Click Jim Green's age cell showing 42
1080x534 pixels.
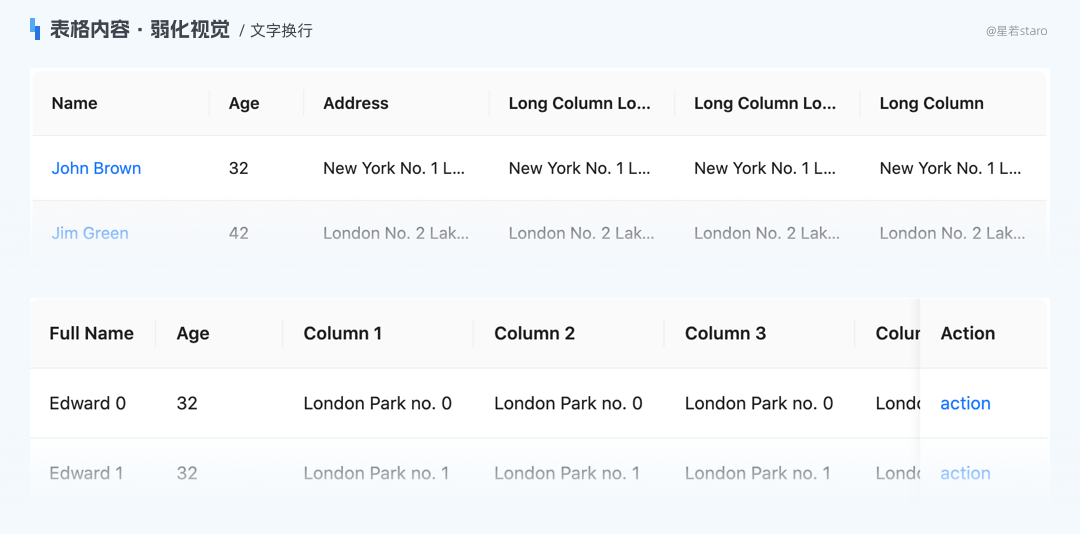point(238,233)
